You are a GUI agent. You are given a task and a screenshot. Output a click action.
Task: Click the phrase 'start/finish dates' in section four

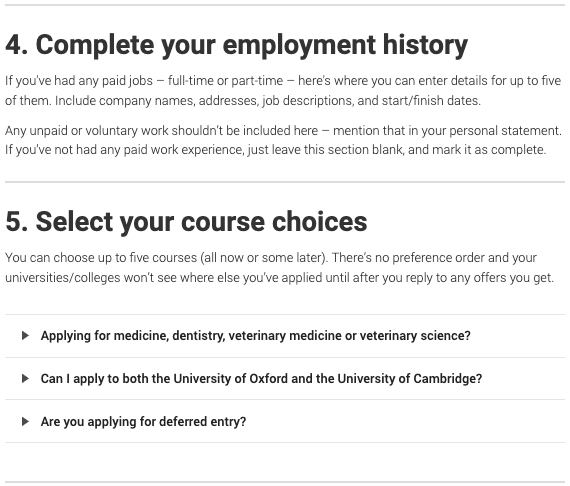click(430, 101)
